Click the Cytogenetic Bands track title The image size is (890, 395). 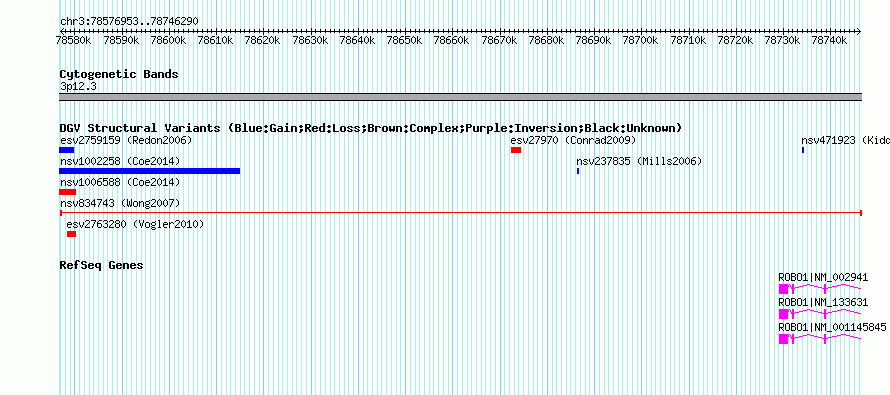pyautogui.click(x=119, y=74)
